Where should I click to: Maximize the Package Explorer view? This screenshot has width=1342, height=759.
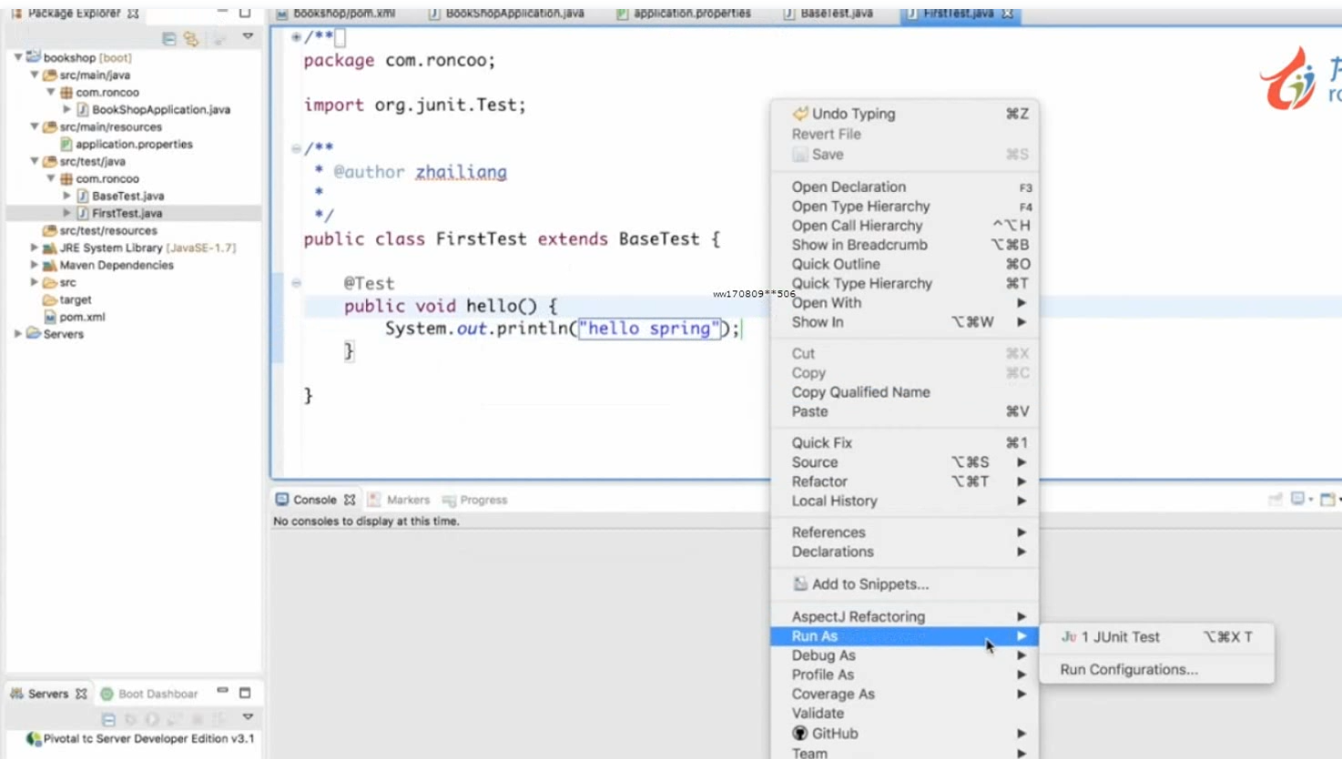pyautogui.click(x=245, y=13)
